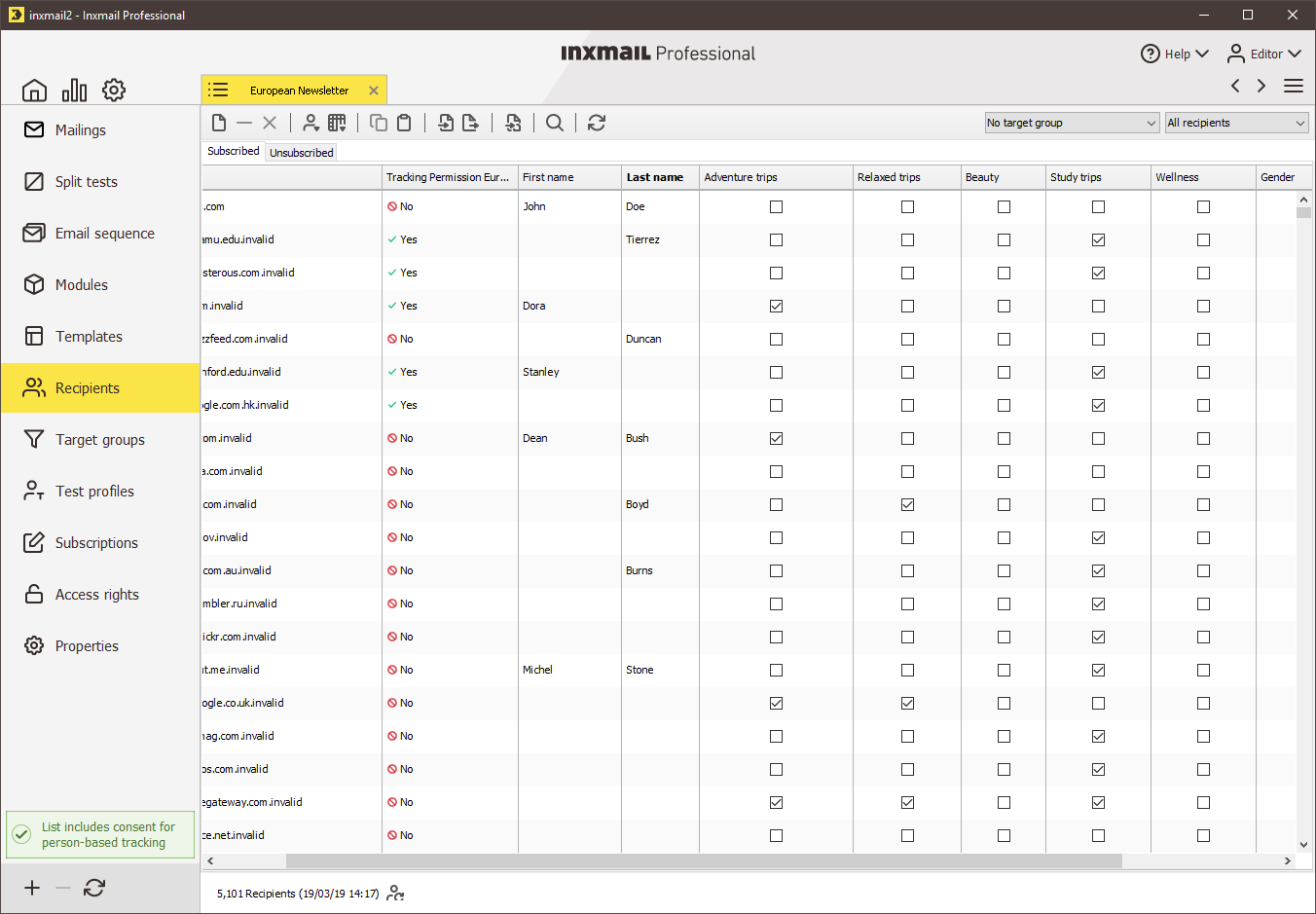The image size is (1316, 914).
Task: Click the list icon on European Newsletter tab
Action: pos(219,91)
